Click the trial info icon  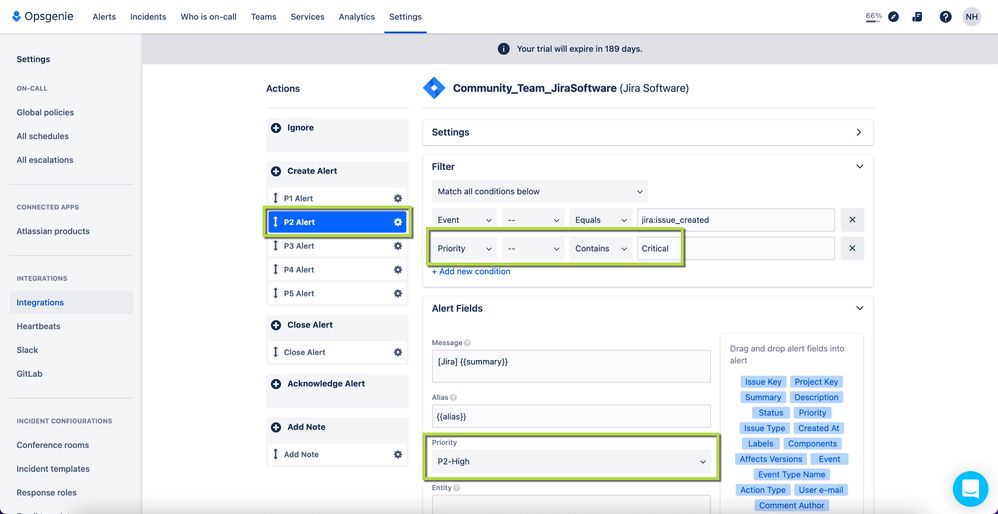click(x=503, y=49)
